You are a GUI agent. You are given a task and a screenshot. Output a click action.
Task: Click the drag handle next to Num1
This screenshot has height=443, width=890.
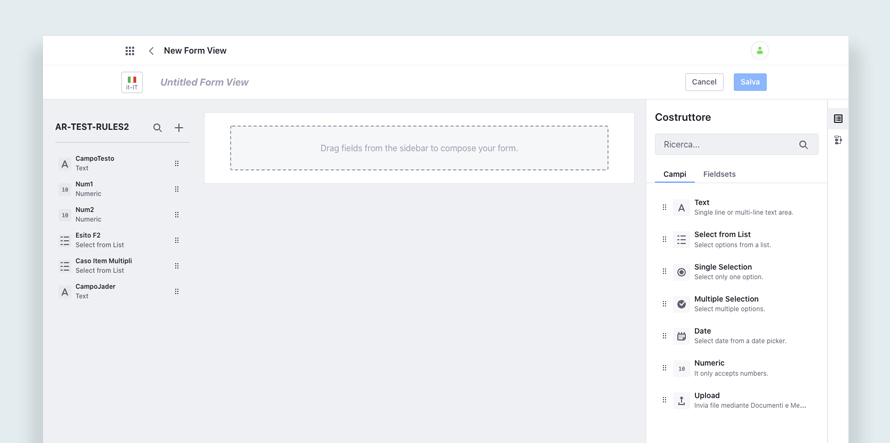click(177, 189)
